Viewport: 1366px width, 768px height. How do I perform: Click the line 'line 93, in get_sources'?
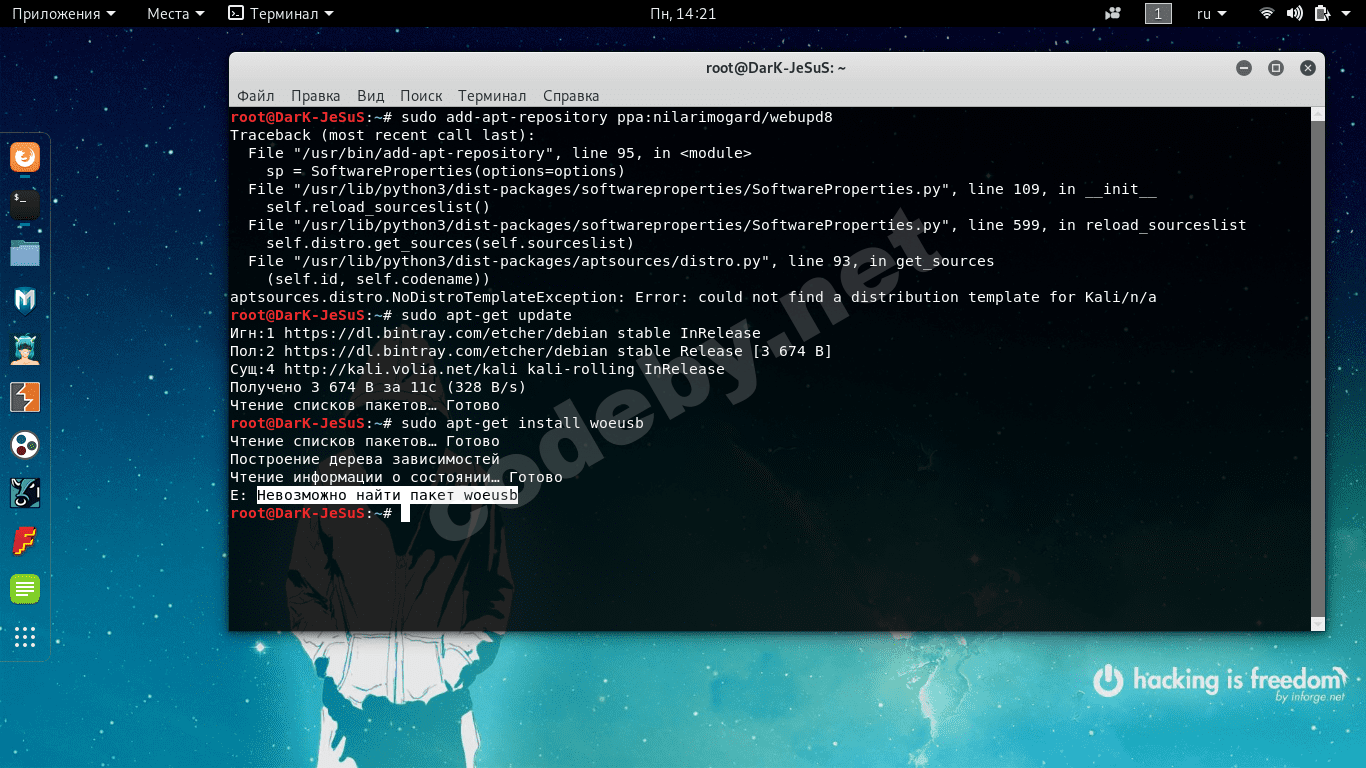coord(621,261)
